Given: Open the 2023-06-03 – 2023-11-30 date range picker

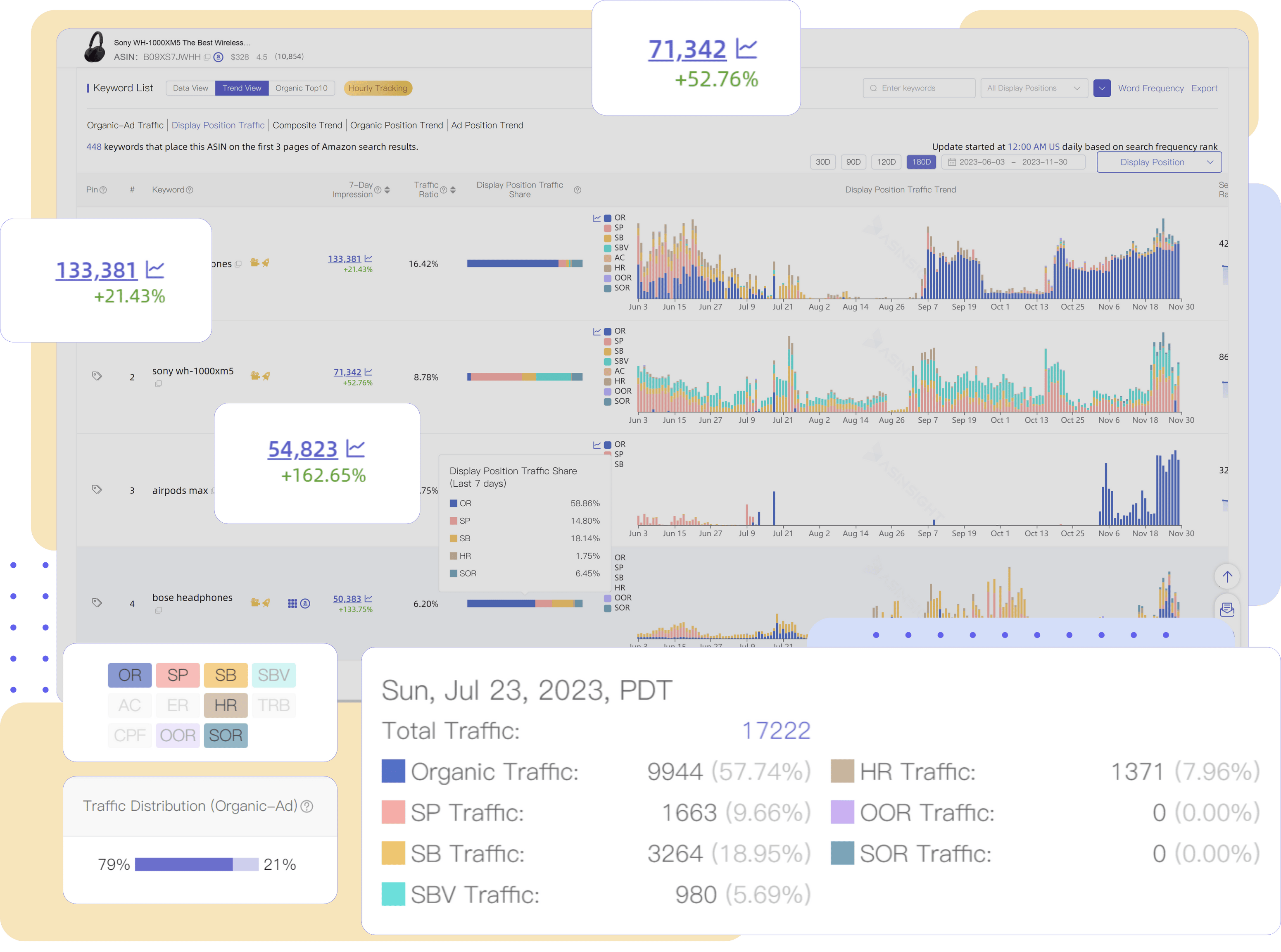Looking at the screenshot, I should (x=1013, y=162).
